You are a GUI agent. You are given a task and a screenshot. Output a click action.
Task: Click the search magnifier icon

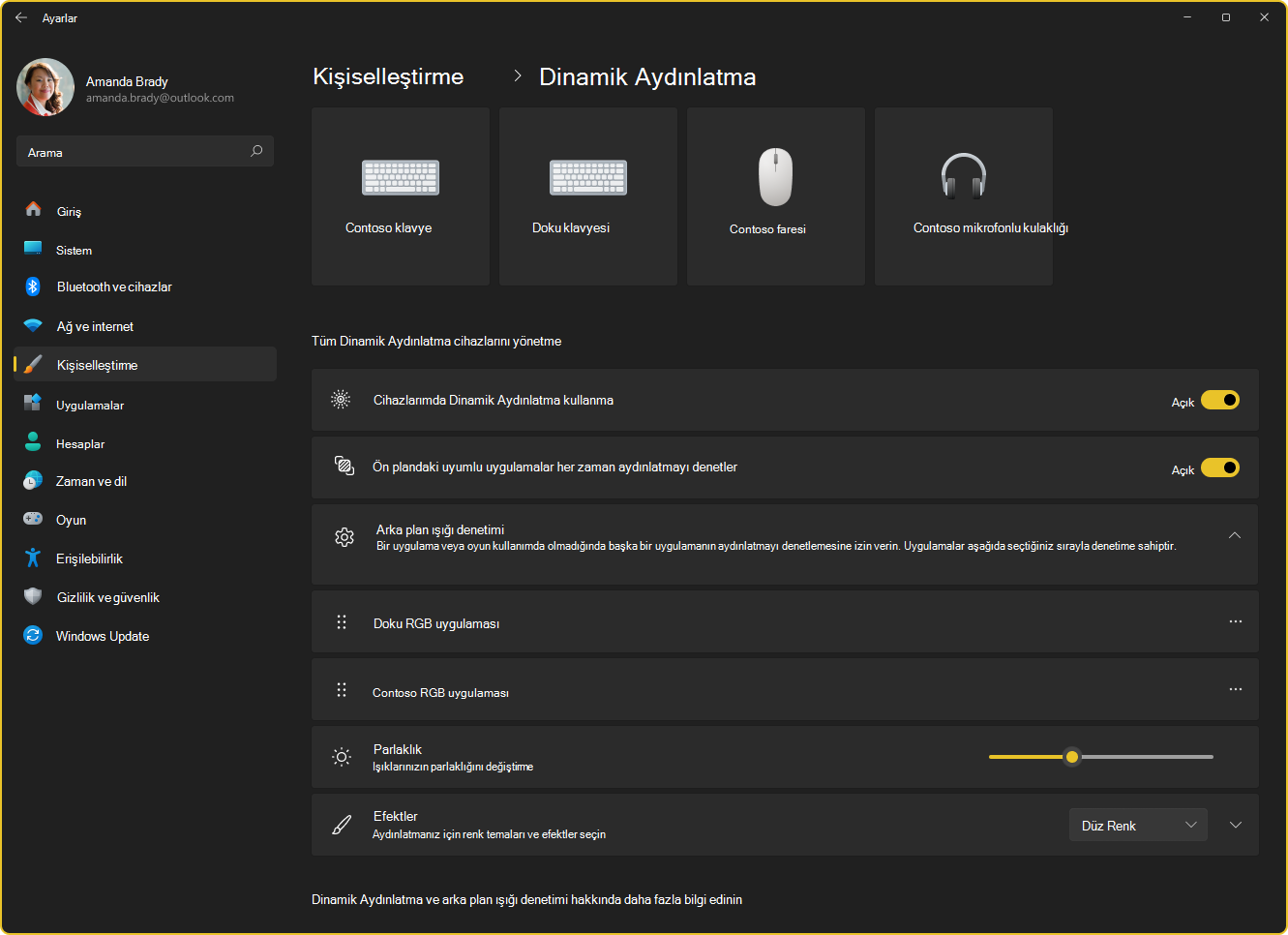point(256,151)
